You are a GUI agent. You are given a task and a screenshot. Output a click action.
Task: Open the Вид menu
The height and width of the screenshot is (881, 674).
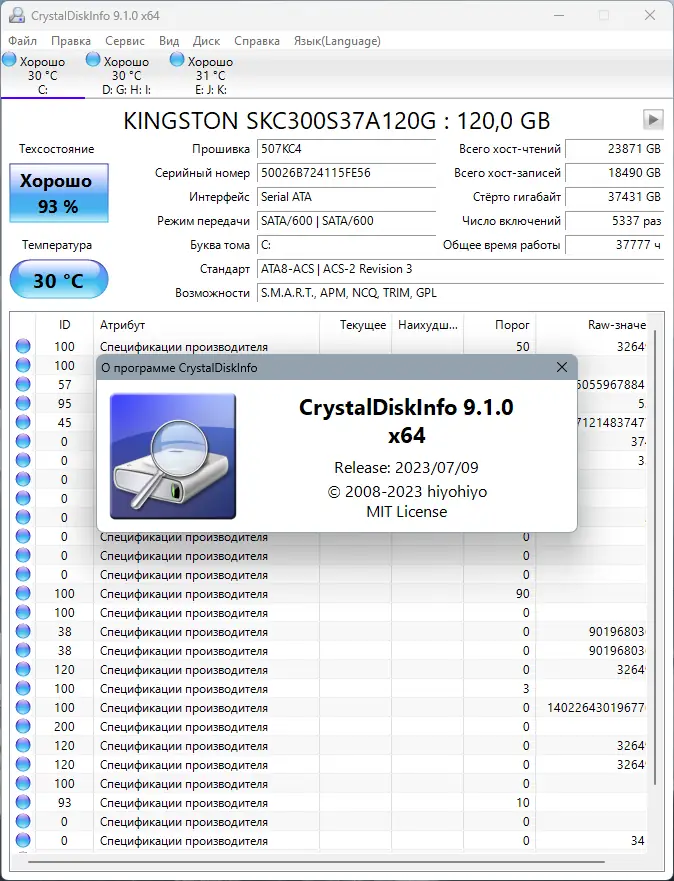(x=168, y=41)
